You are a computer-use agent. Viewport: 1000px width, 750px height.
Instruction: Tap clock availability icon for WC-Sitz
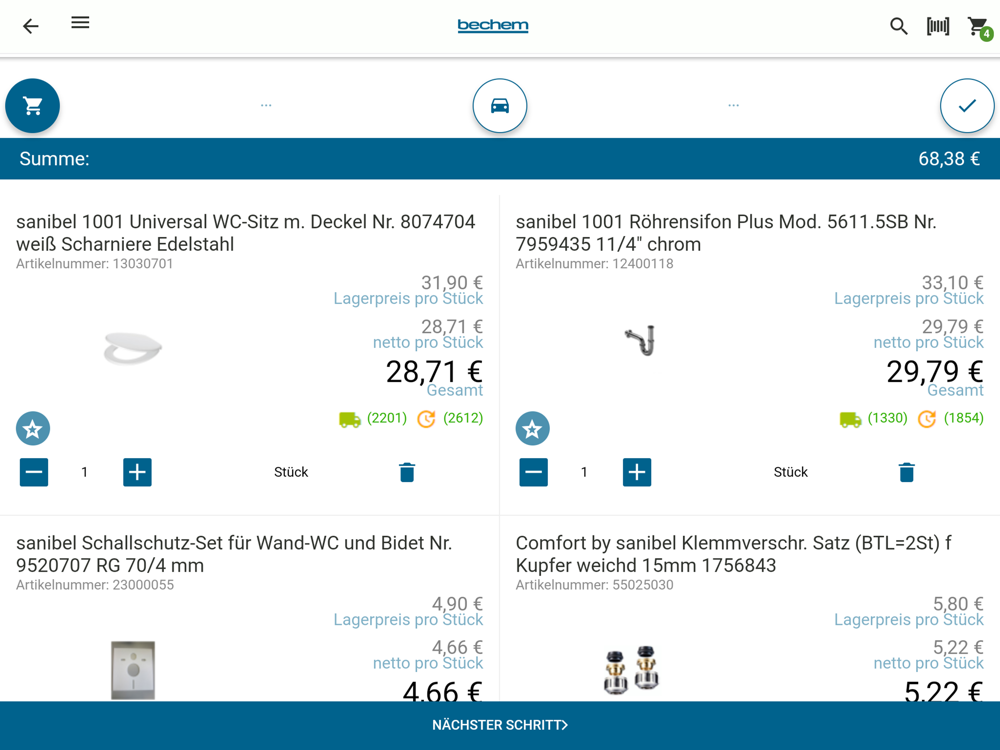coord(426,419)
